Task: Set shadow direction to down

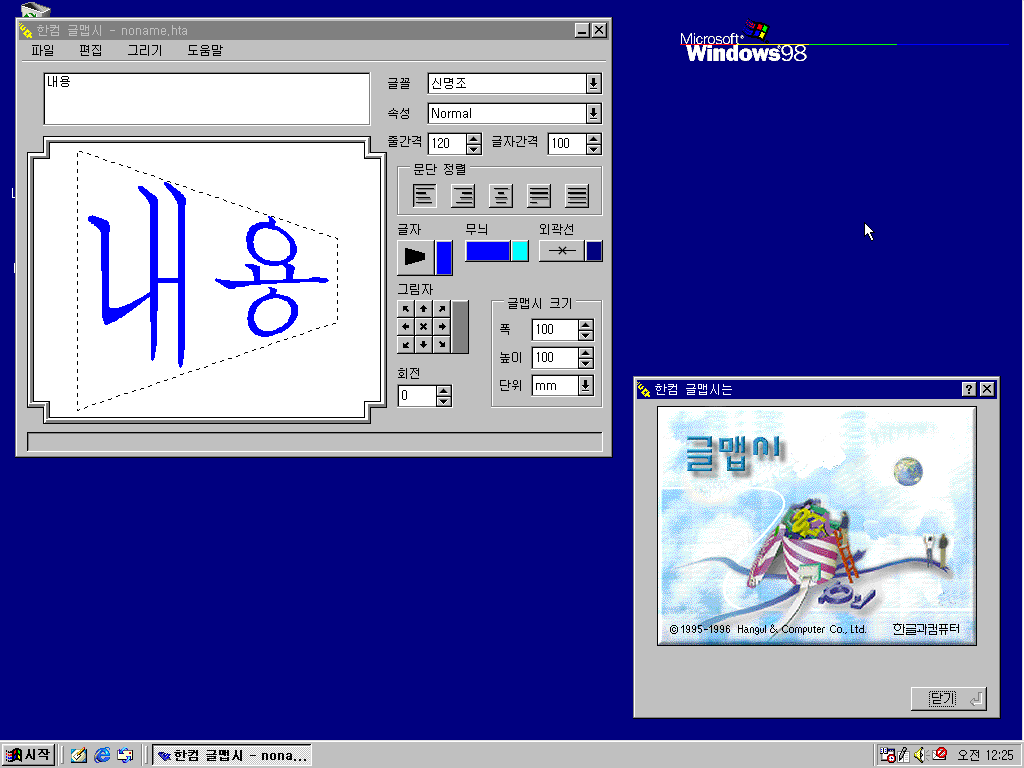Action: 424,344
